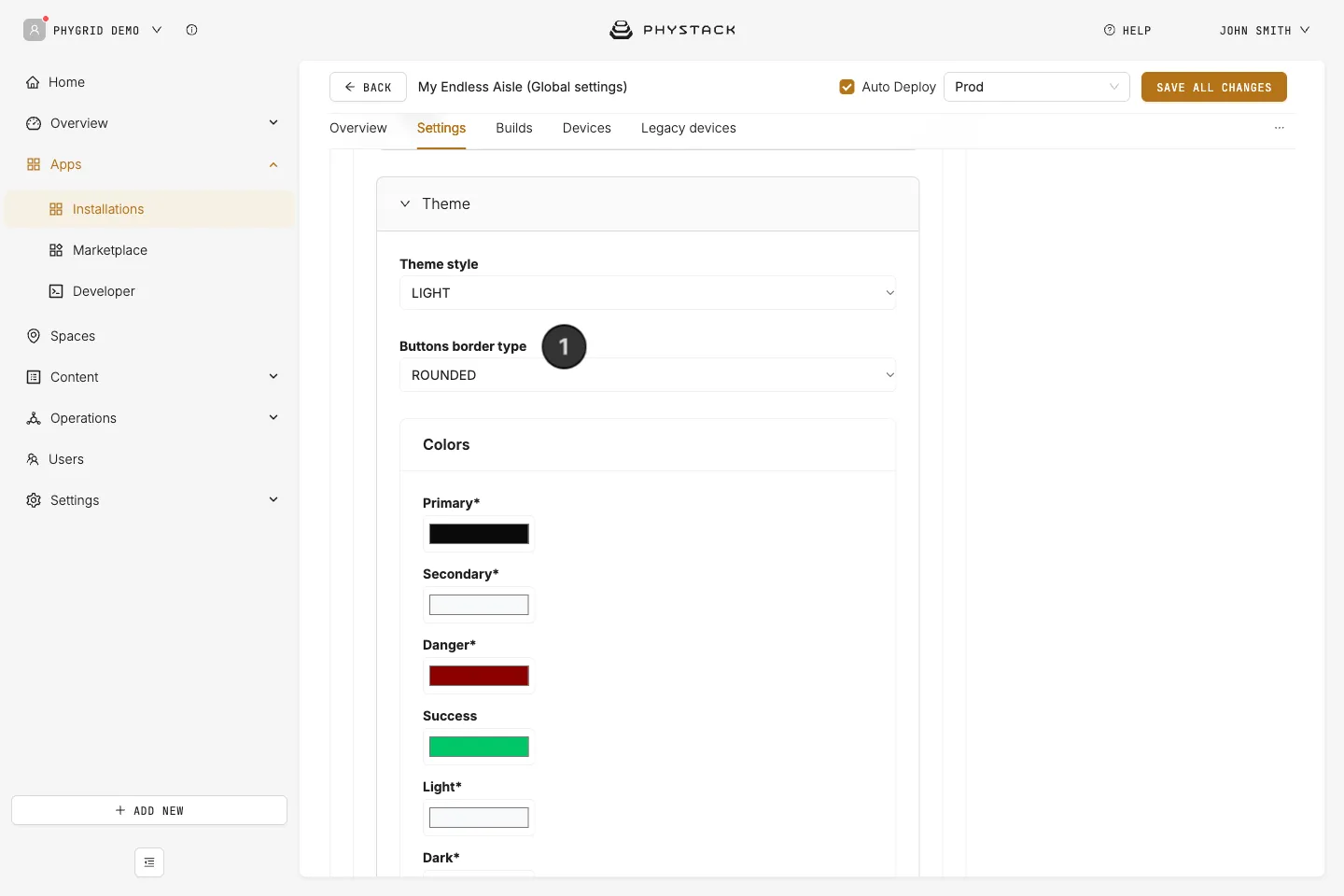Image resolution: width=1344 pixels, height=896 pixels.
Task: Click the Add New button
Action: pos(149,810)
